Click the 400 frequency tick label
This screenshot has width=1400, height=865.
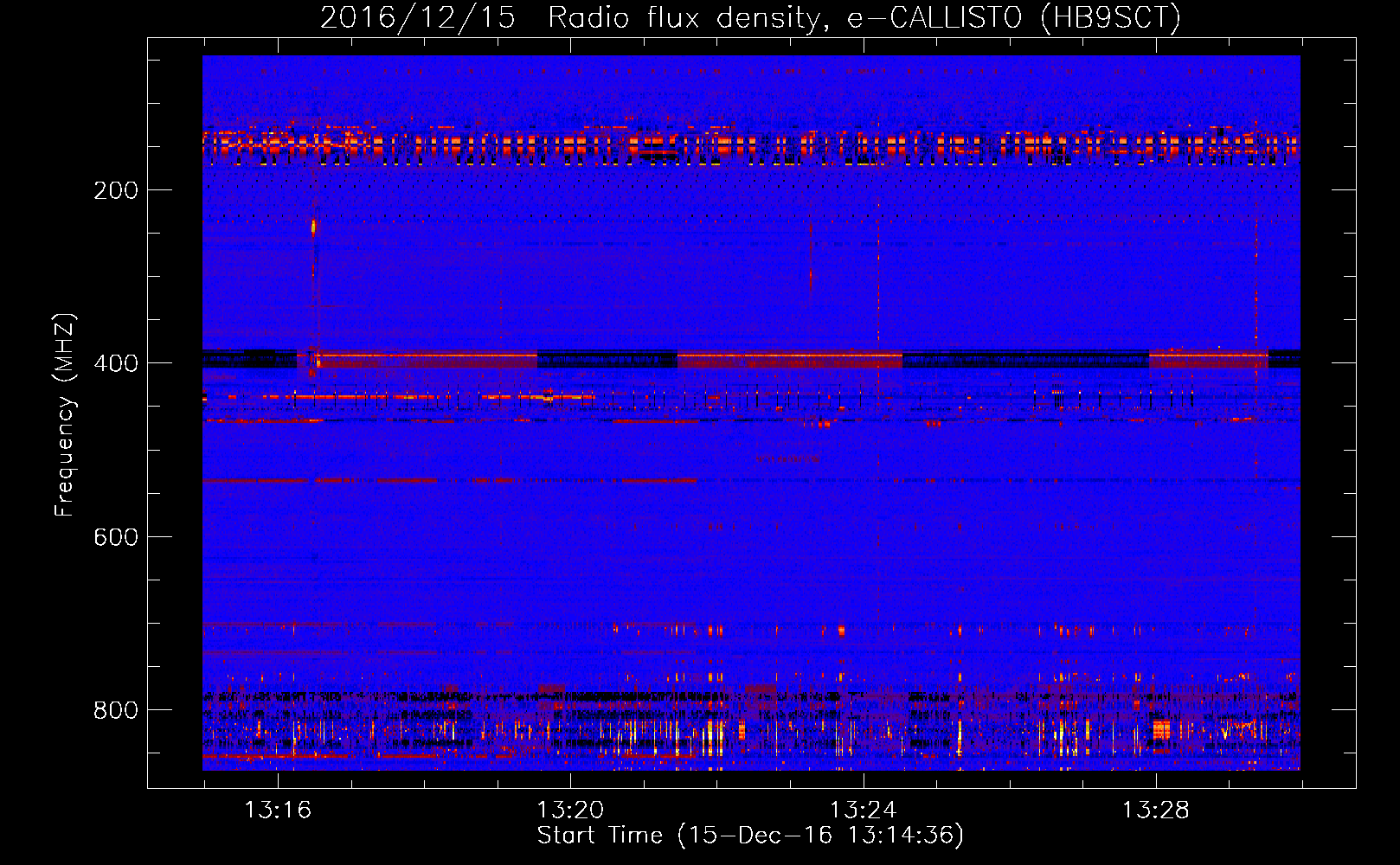tap(116, 363)
